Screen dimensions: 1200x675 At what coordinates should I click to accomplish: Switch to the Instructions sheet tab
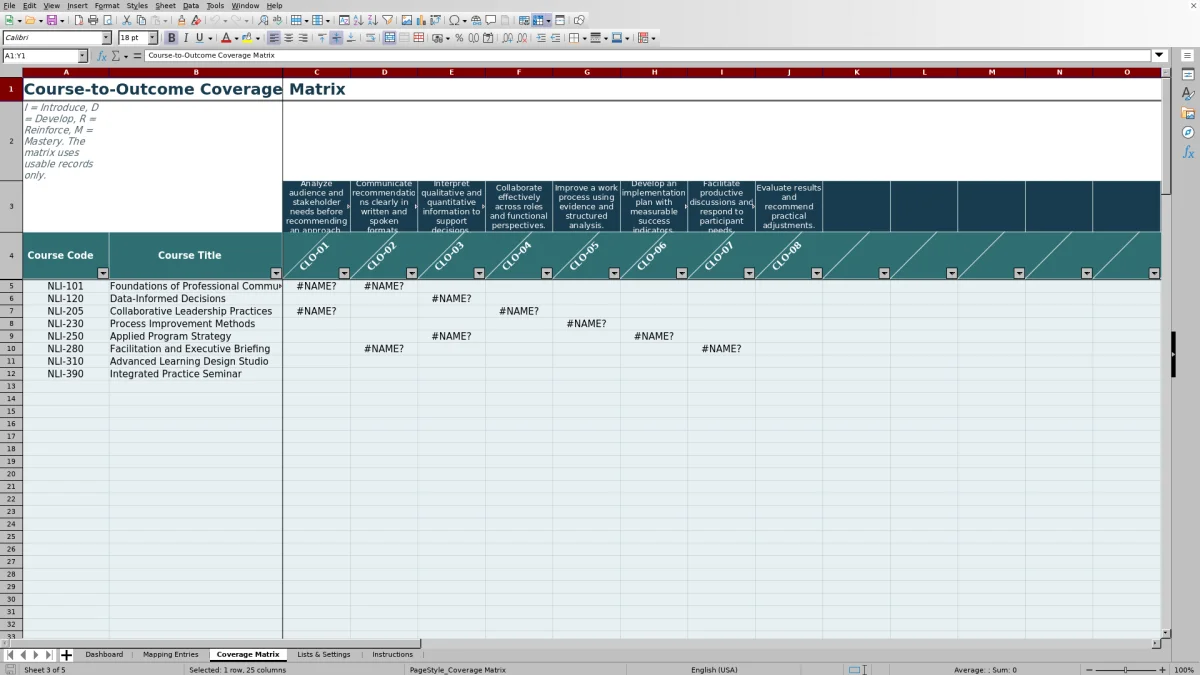coord(392,655)
